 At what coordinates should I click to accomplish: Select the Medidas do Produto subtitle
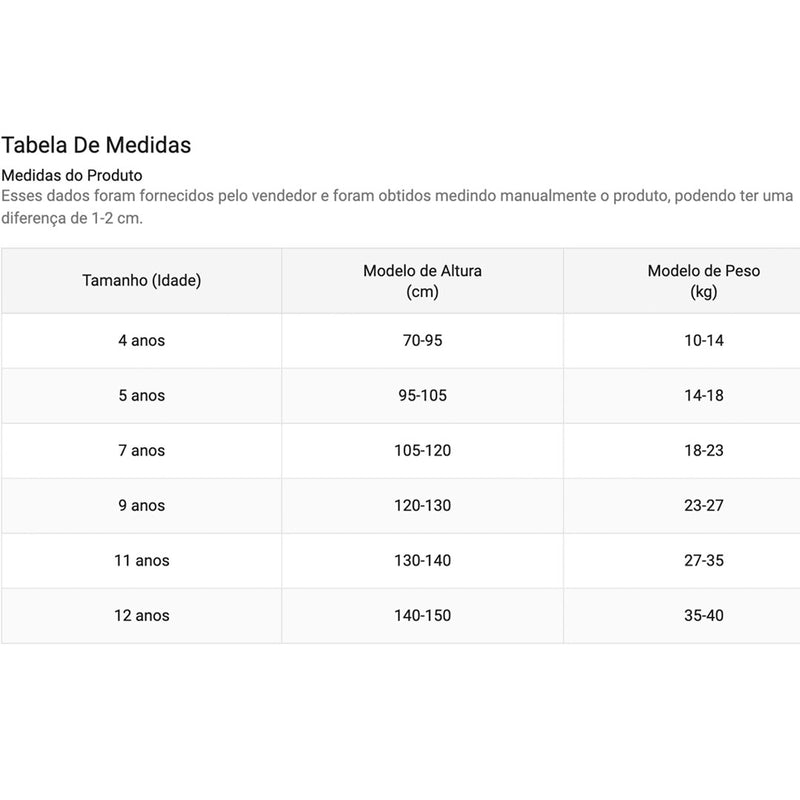point(72,176)
